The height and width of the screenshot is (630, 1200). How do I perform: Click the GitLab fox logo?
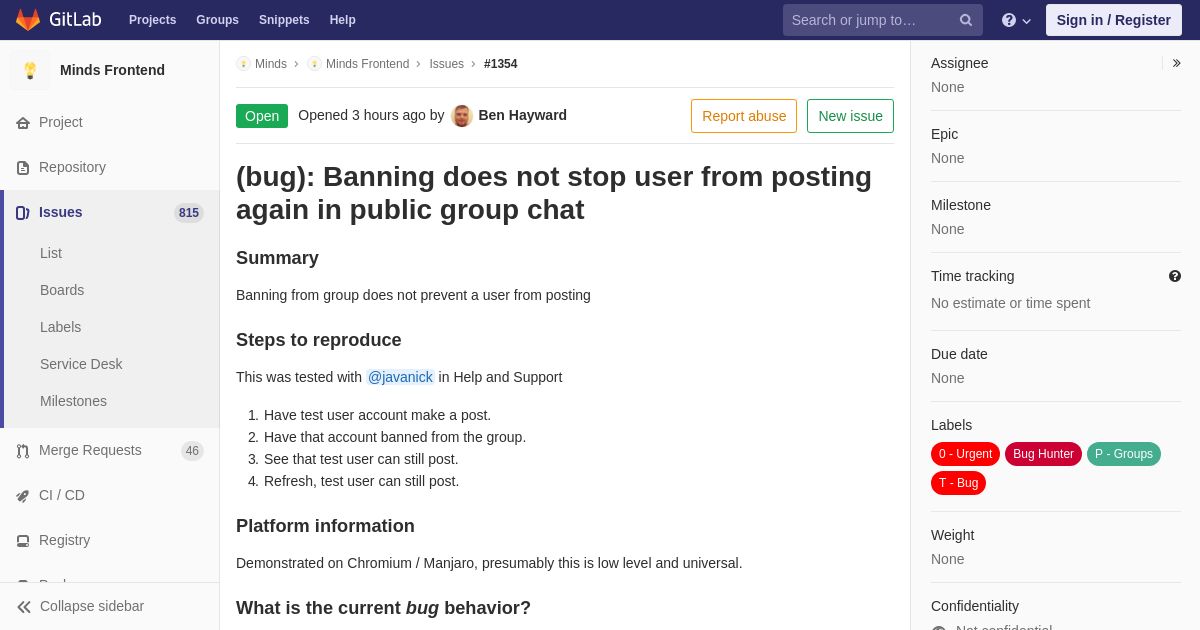[28, 20]
